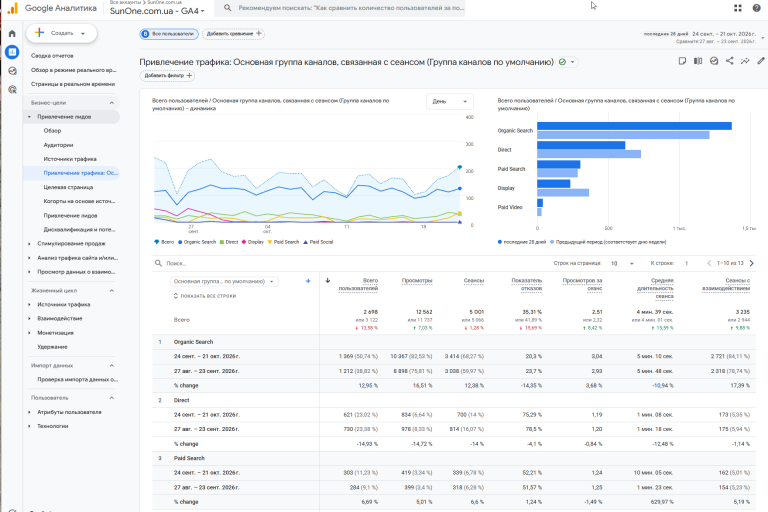Open the Home icon in left rail

[x=12, y=34]
